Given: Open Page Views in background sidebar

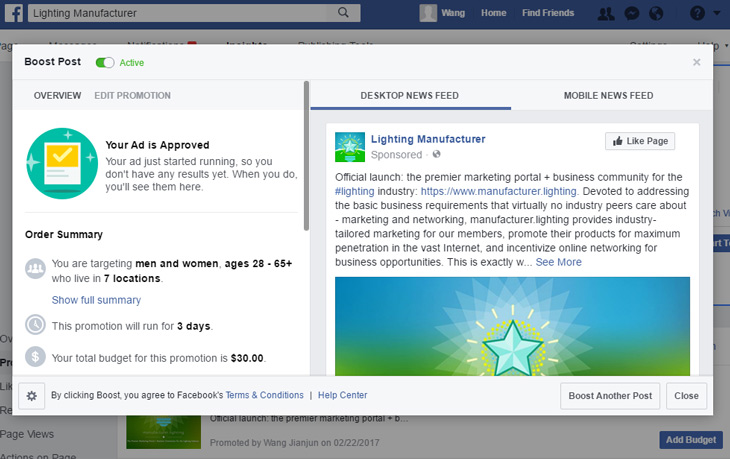Looking at the screenshot, I should [27, 434].
